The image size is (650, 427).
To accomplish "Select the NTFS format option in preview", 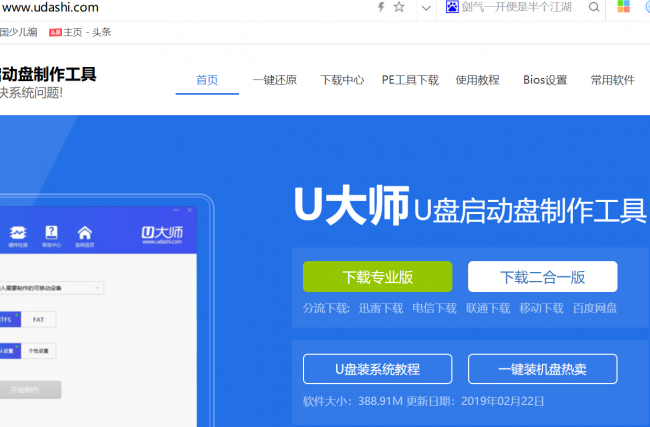I will 10,320.
